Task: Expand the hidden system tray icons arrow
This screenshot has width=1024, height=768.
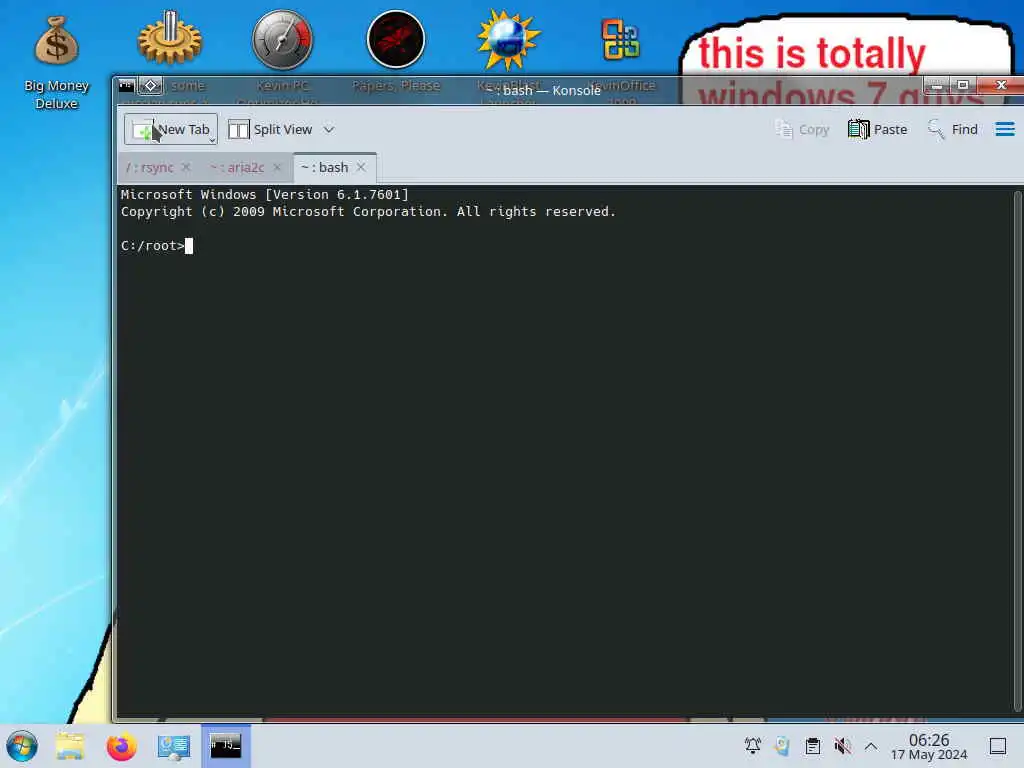Action: (x=871, y=746)
